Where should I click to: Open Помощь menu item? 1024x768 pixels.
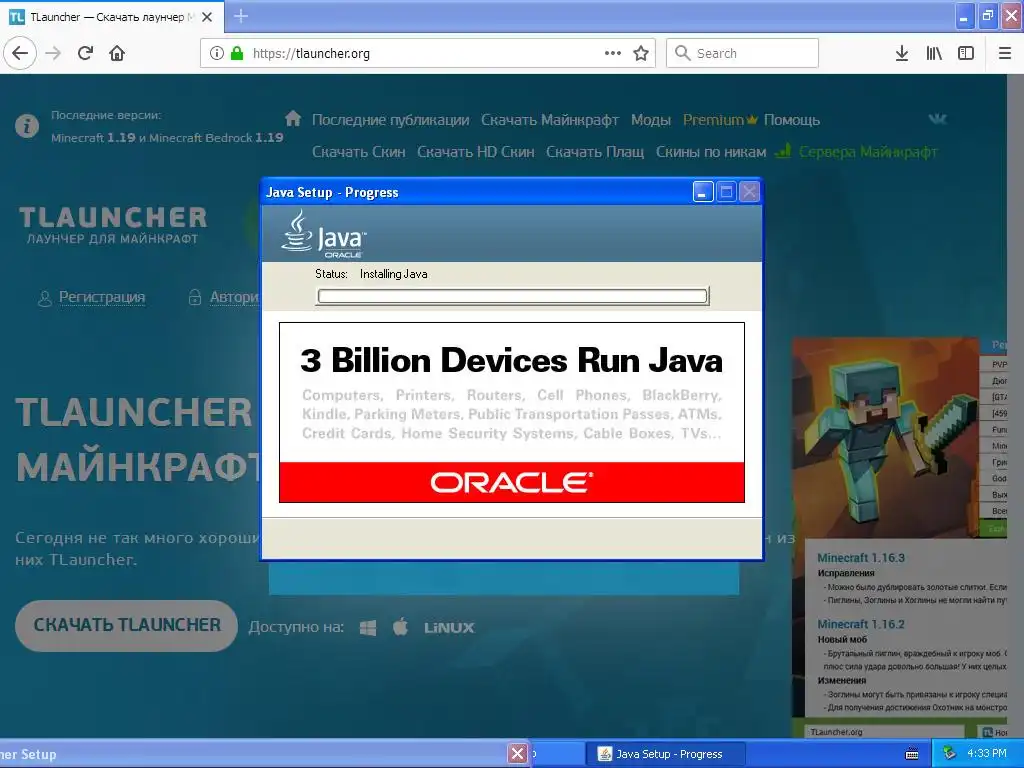792,120
